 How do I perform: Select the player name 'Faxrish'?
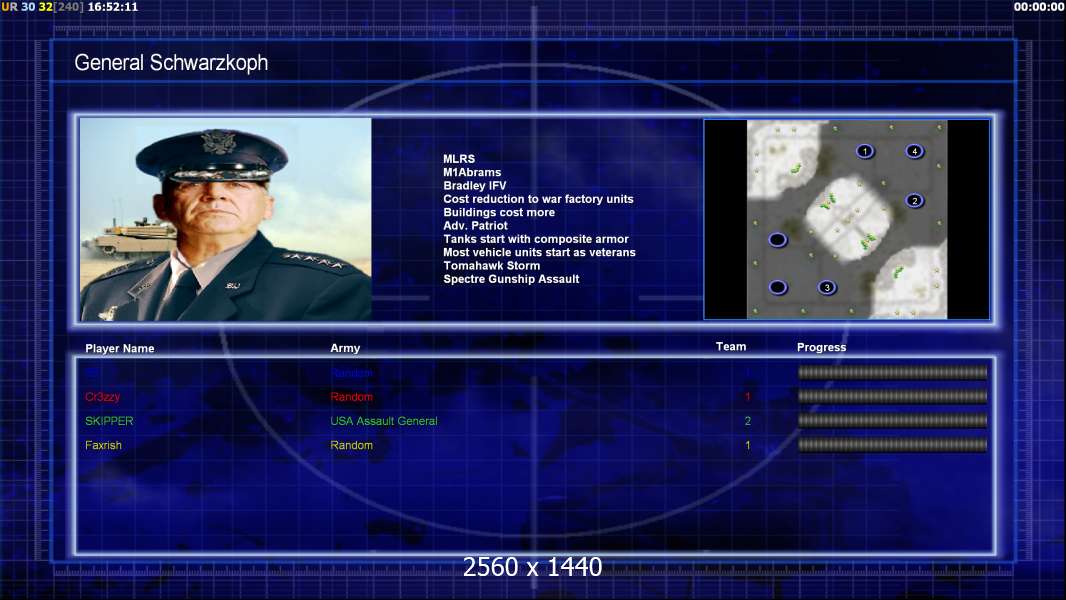[103, 445]
